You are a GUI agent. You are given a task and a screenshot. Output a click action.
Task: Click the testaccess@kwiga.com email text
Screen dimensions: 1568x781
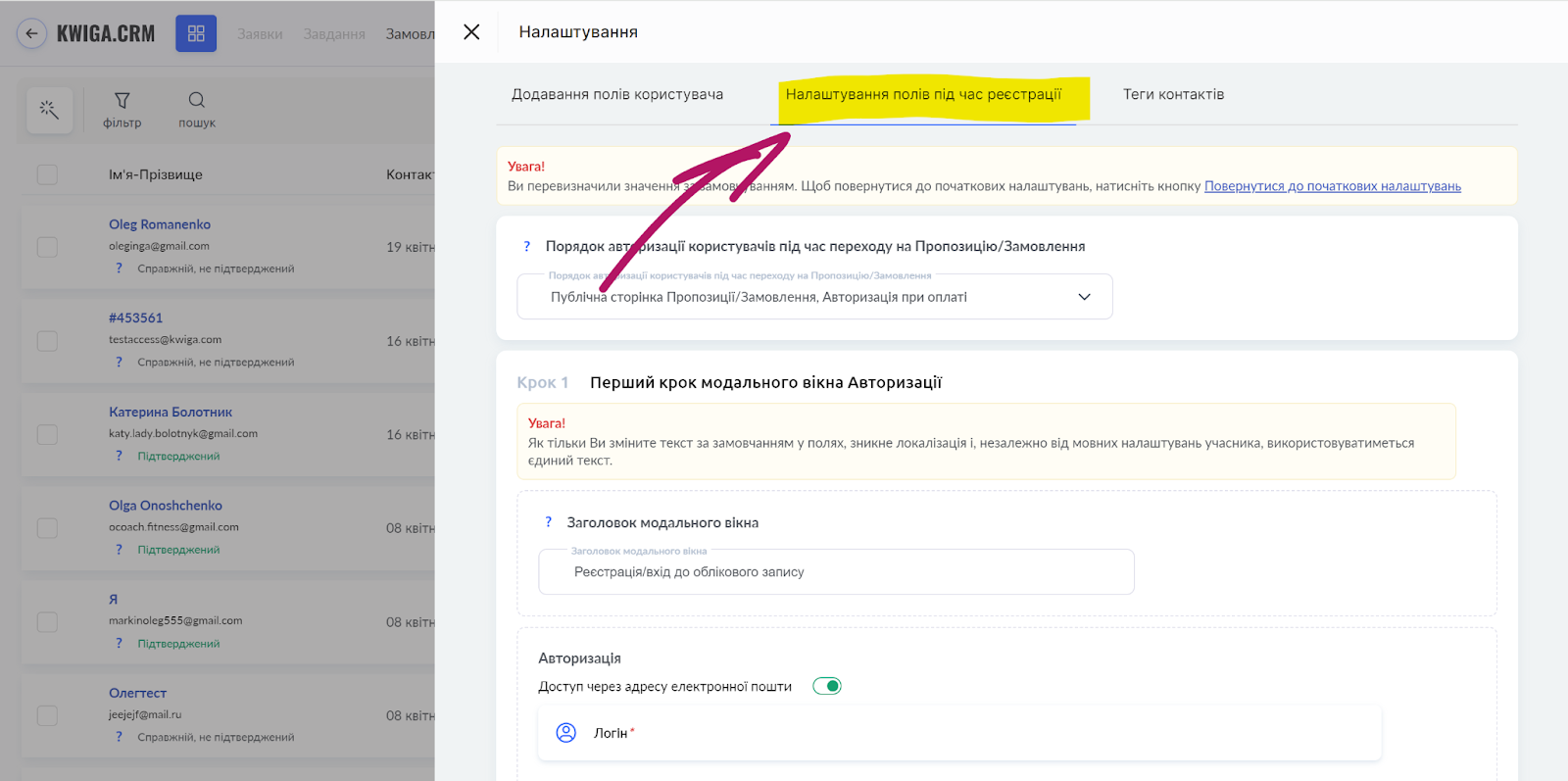tap(165, 340)
